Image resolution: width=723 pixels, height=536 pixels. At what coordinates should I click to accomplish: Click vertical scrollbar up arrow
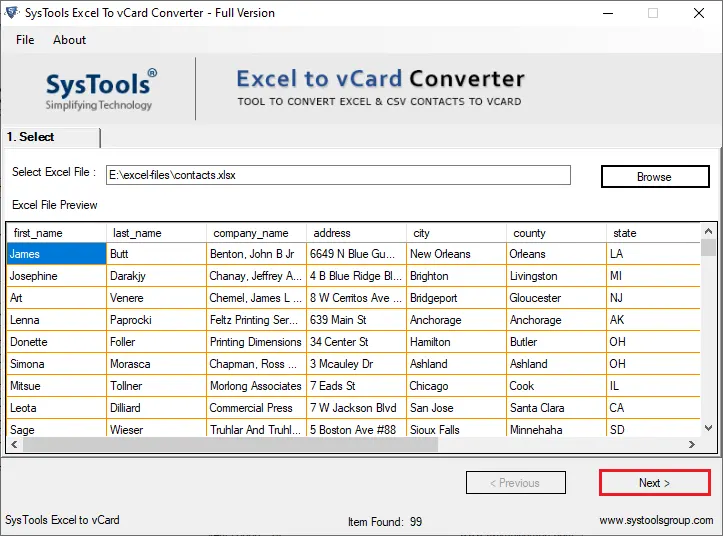click(708, 231)
